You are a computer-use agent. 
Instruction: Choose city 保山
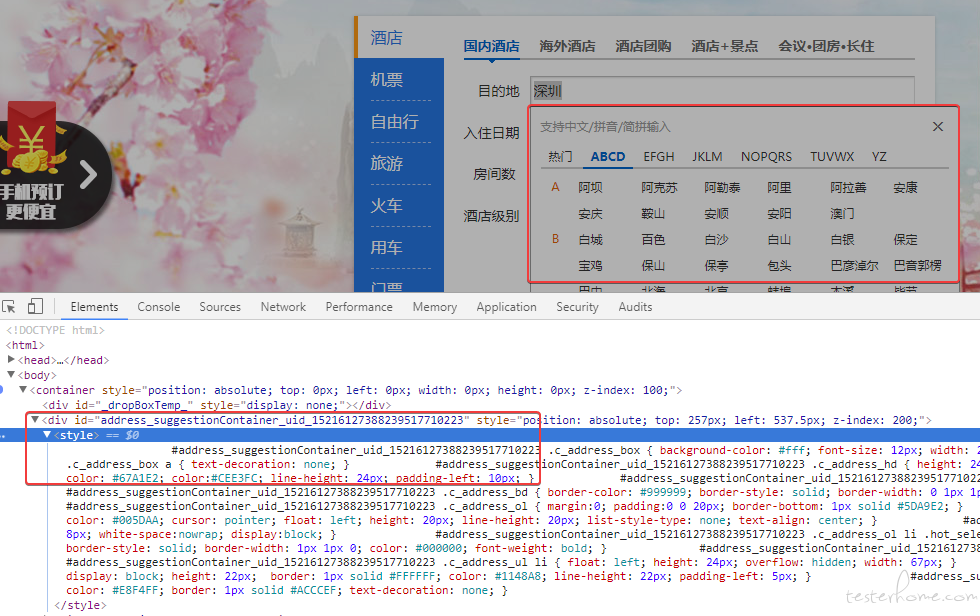click(653, 266)
